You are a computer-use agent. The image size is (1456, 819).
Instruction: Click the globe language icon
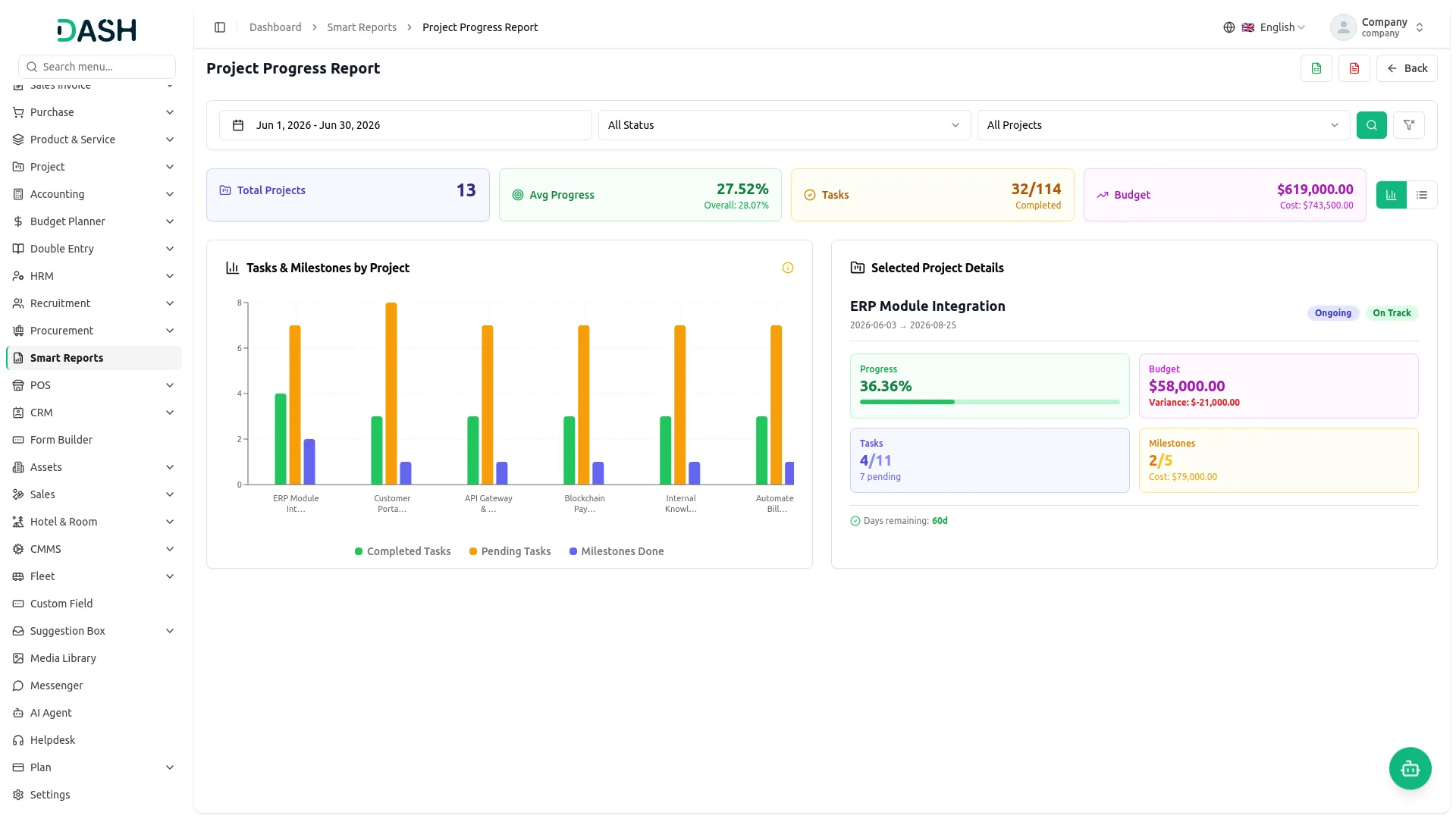[1229, 27]
